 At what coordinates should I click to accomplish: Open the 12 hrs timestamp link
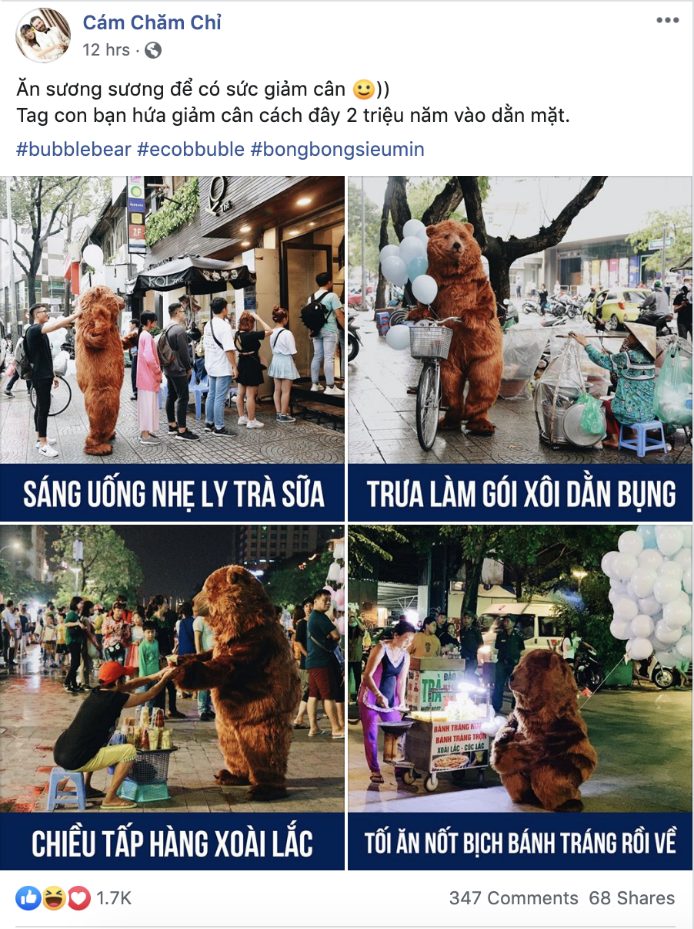(106, 50)
